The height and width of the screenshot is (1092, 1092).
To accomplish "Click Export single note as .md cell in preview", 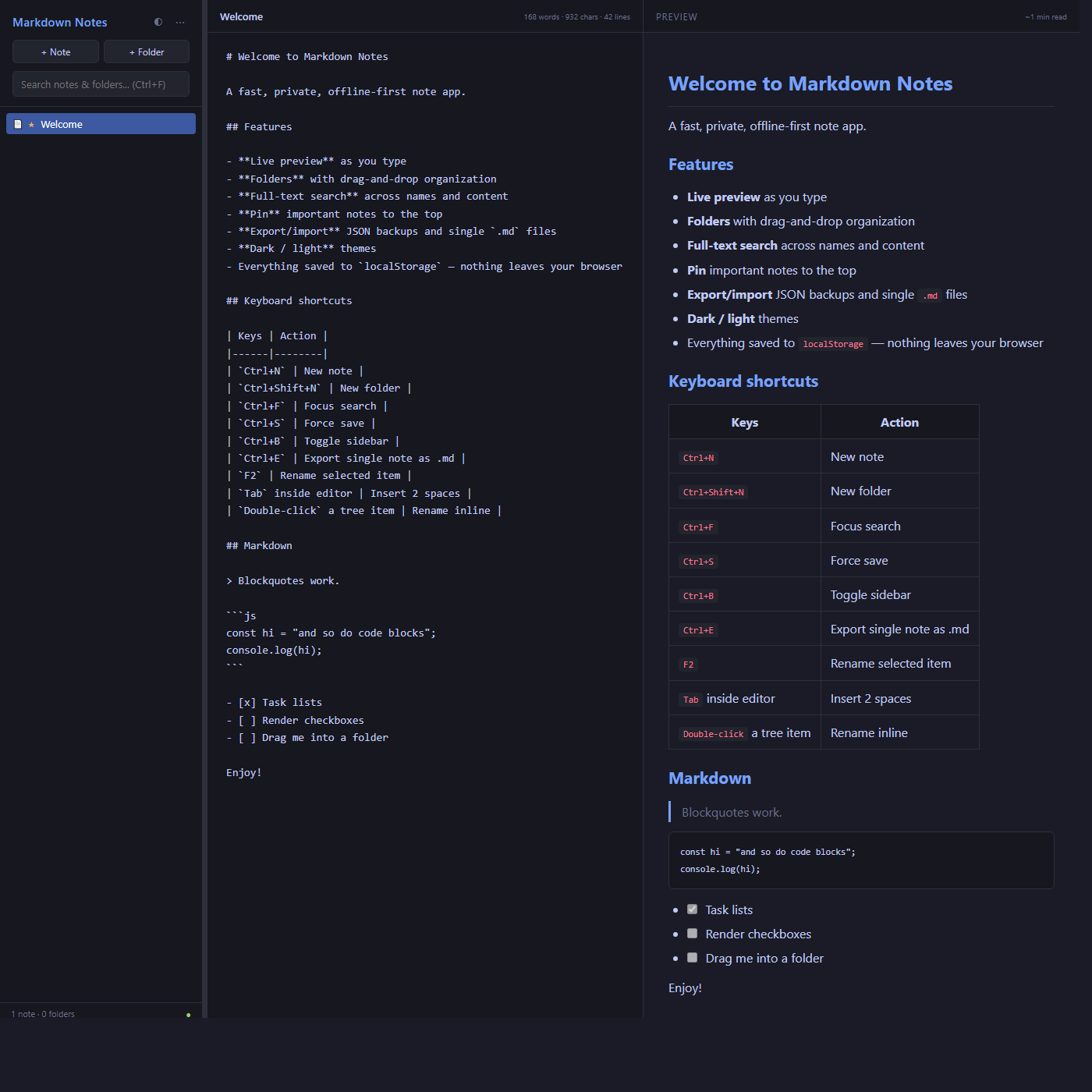I will click(x=899, y=629).
